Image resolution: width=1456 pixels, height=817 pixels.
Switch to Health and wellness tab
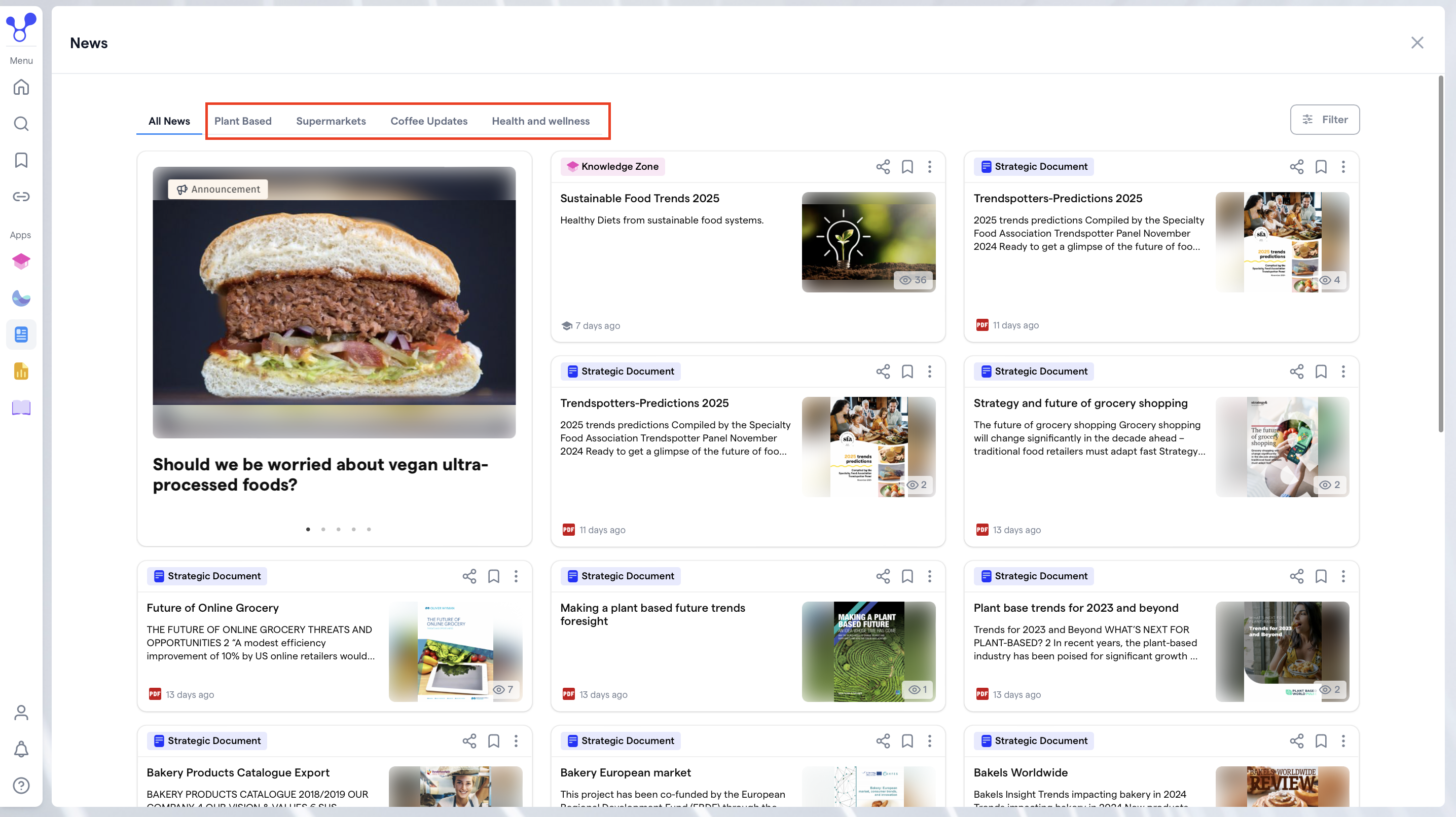click(541, 121)
